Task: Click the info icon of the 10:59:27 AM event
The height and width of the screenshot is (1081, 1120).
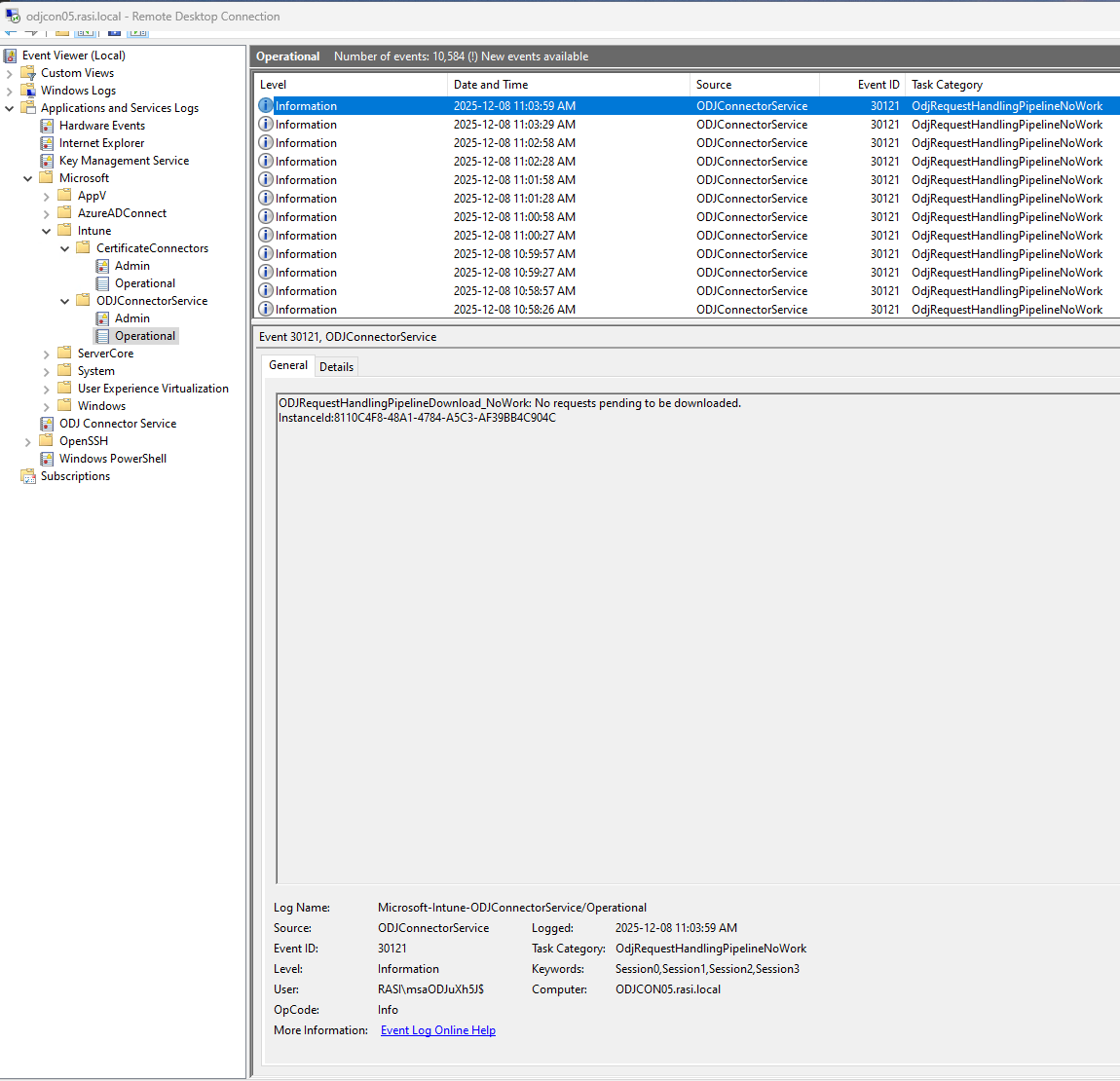Action: coord(266,273)
